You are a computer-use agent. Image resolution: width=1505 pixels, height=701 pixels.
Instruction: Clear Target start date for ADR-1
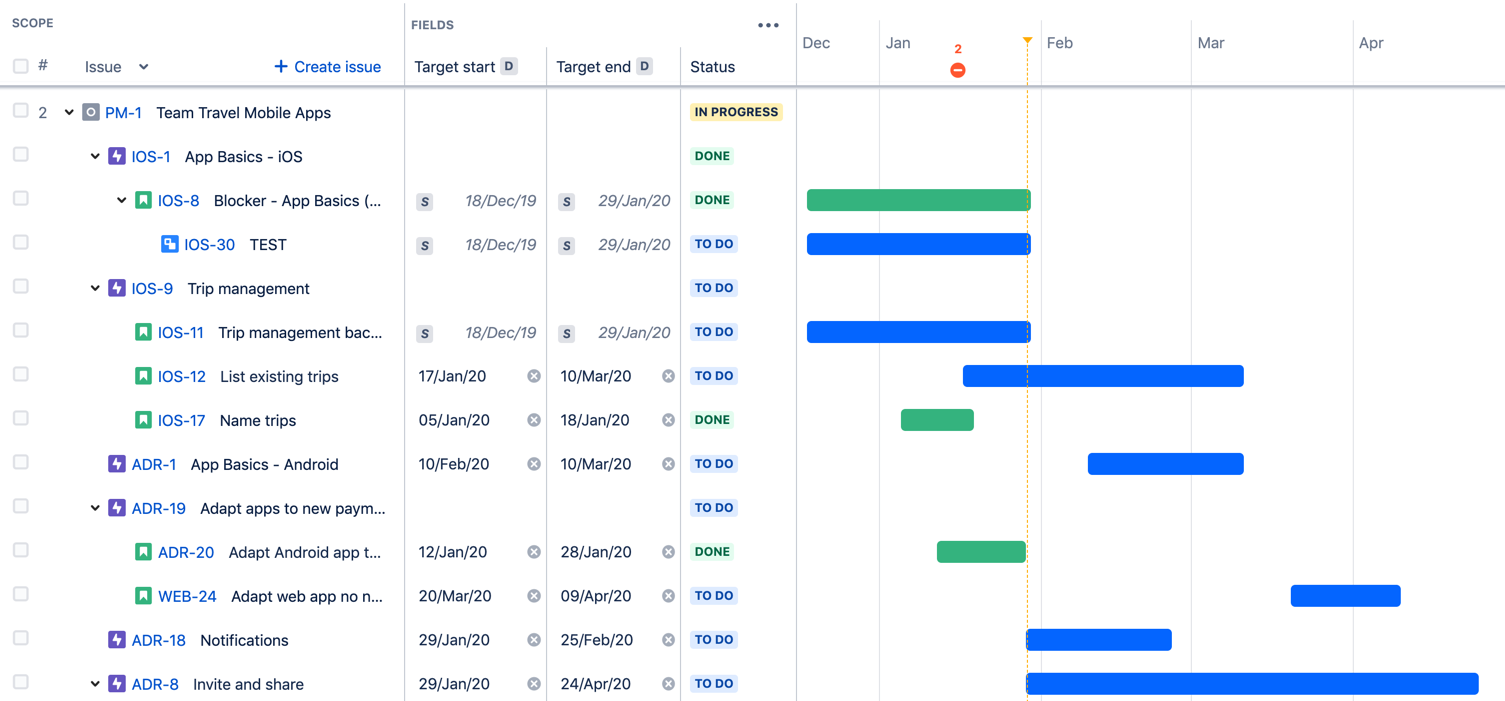pos(534,465)
